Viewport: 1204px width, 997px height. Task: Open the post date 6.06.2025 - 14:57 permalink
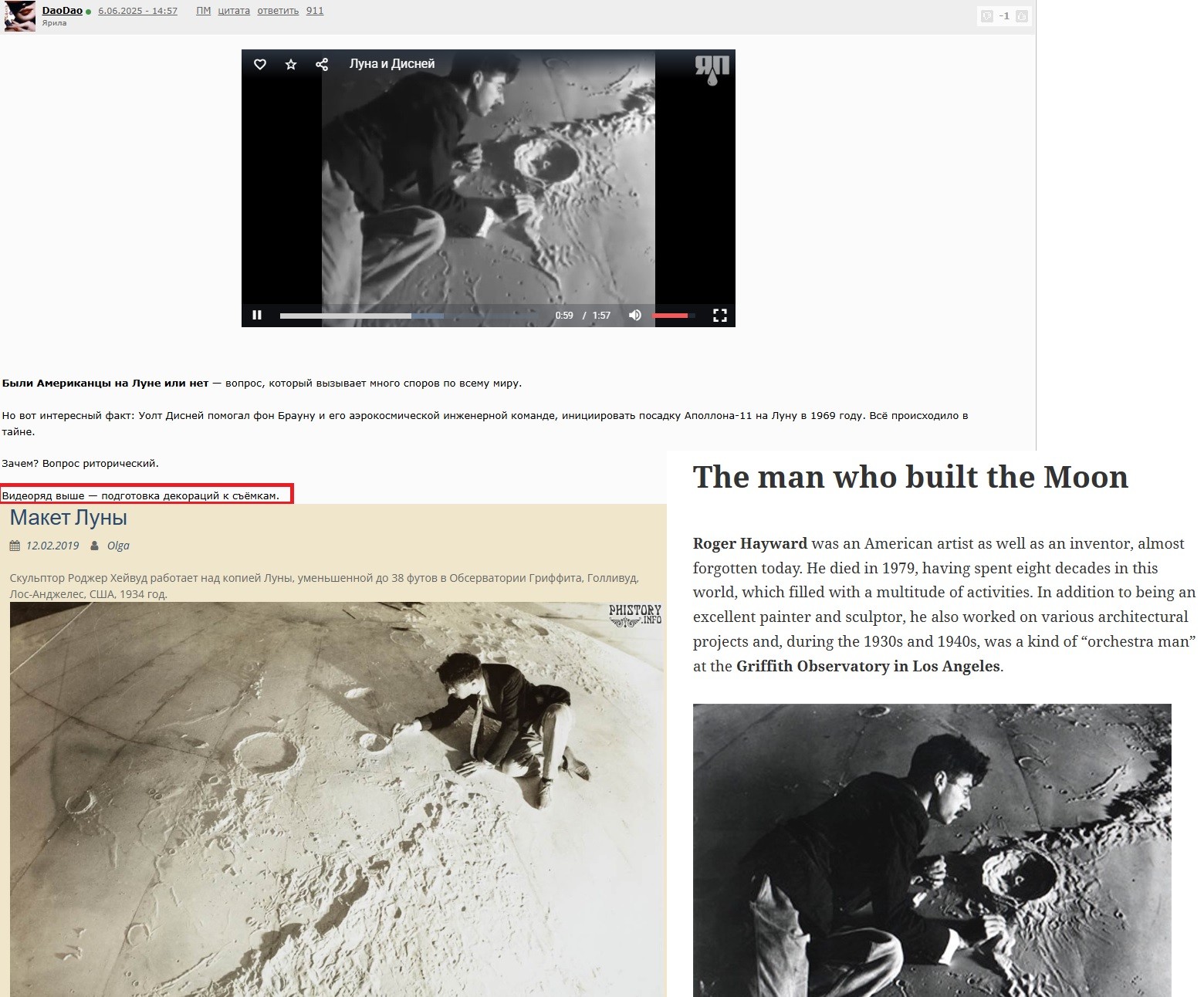point(137,11)
